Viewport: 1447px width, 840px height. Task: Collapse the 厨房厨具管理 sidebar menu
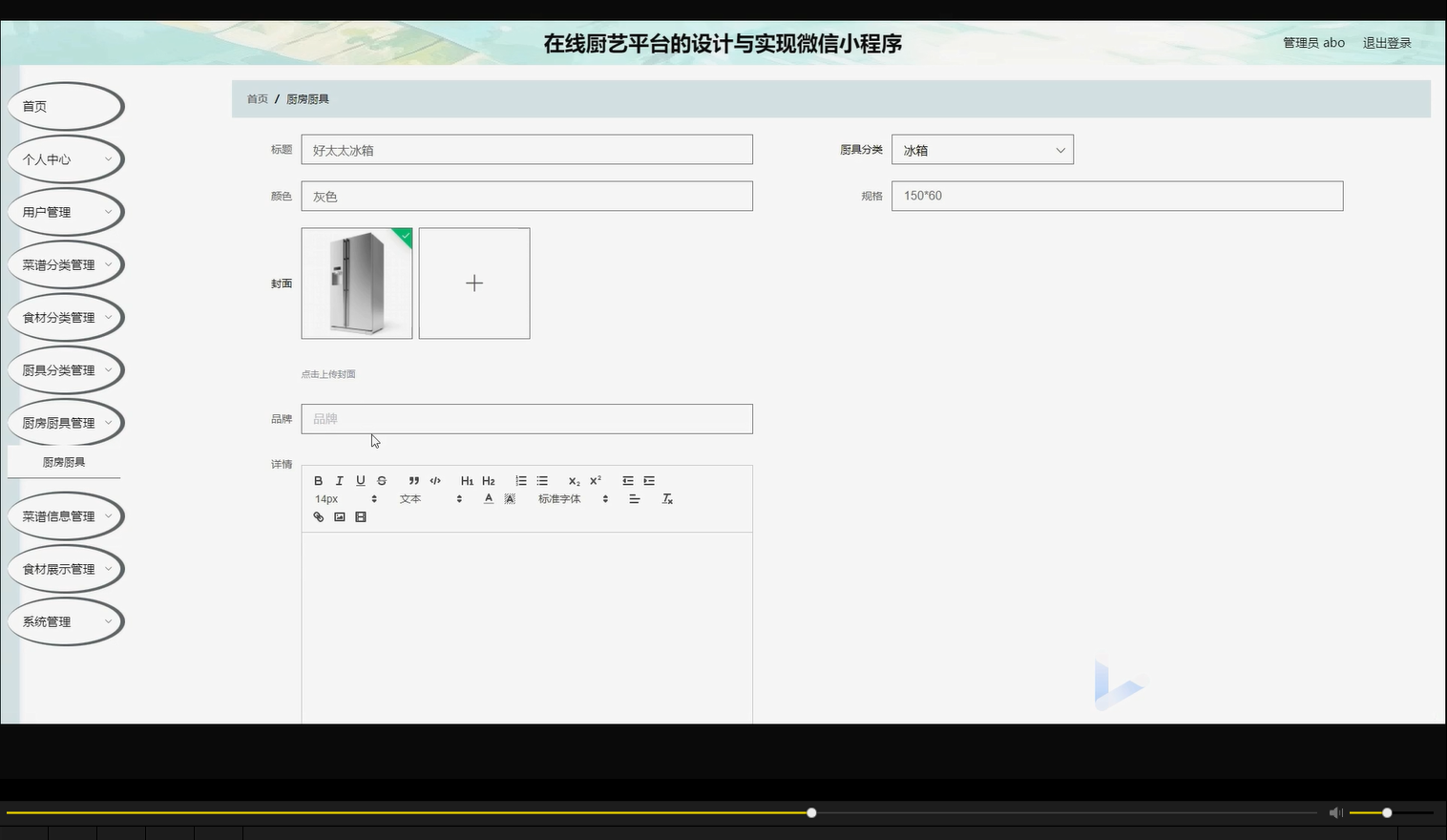(x=65, y=423)
